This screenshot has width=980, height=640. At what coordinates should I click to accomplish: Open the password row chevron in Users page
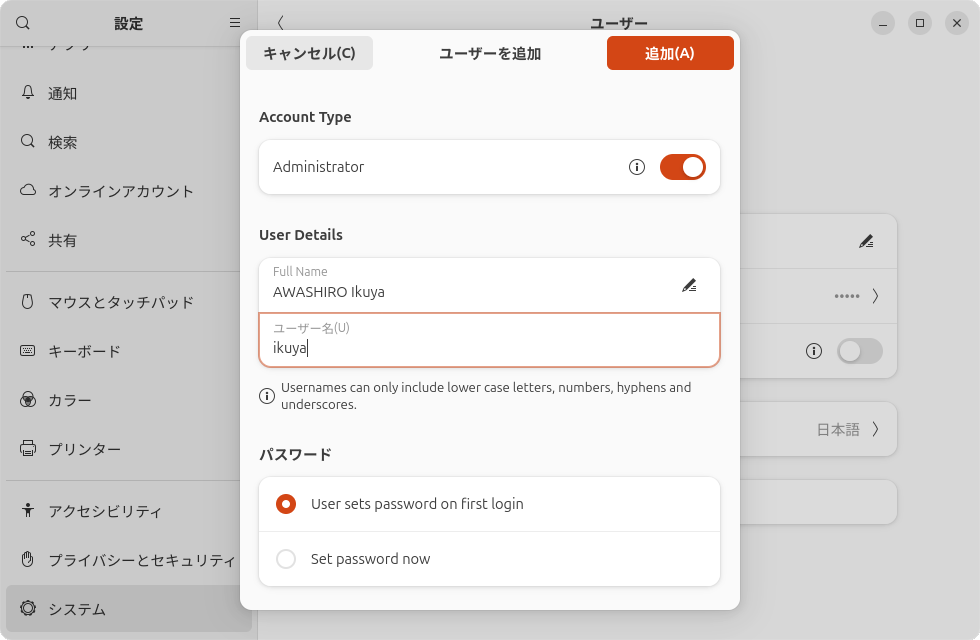pyautogui.click(x=876, y=296)
